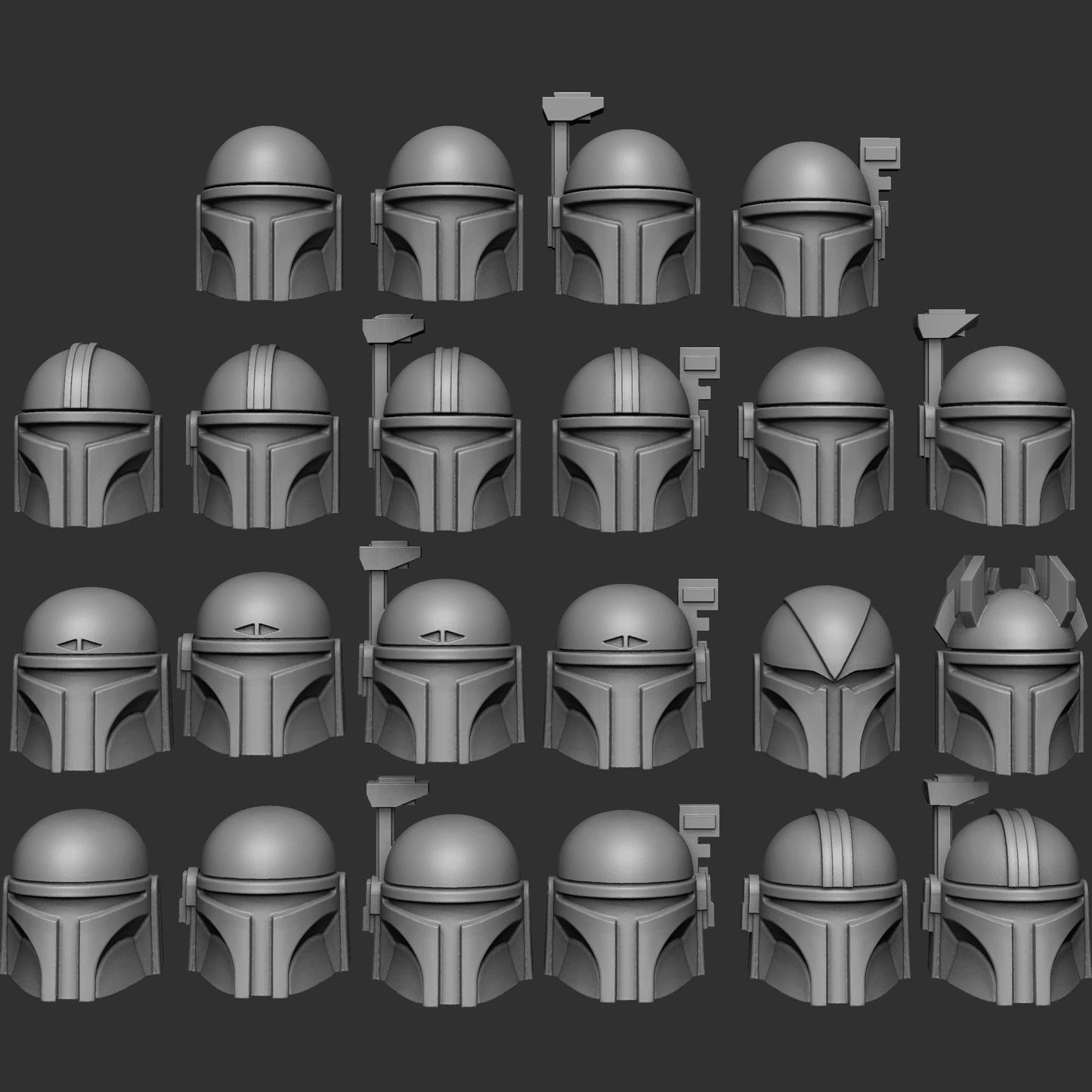The width and height of the screenshot is (1092, 1092).
Task: Select the vented-dome helmet starting the third row
Action: tap(89, 680)
